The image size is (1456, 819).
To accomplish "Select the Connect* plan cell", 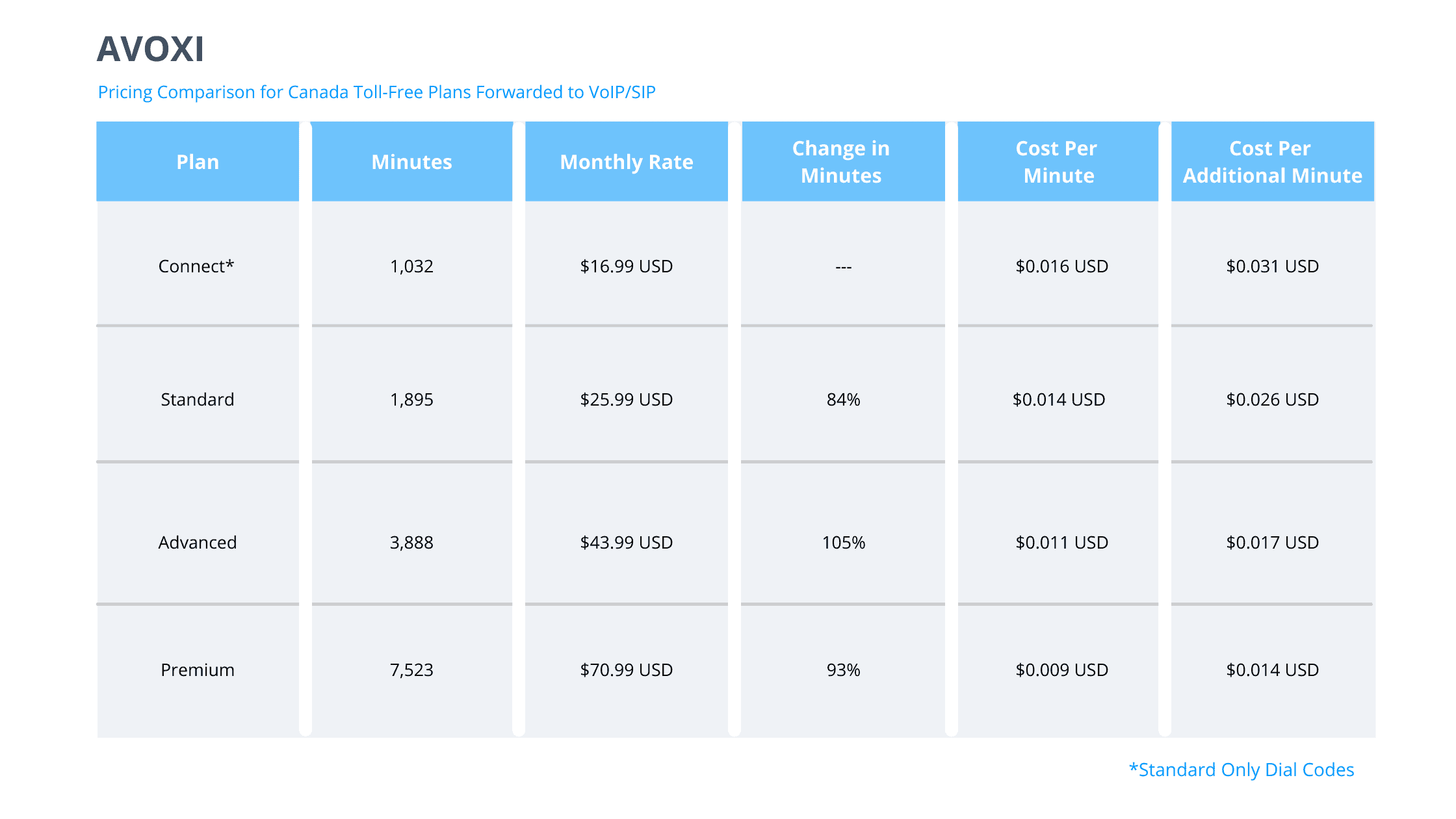I will click(x=196, y=266).
